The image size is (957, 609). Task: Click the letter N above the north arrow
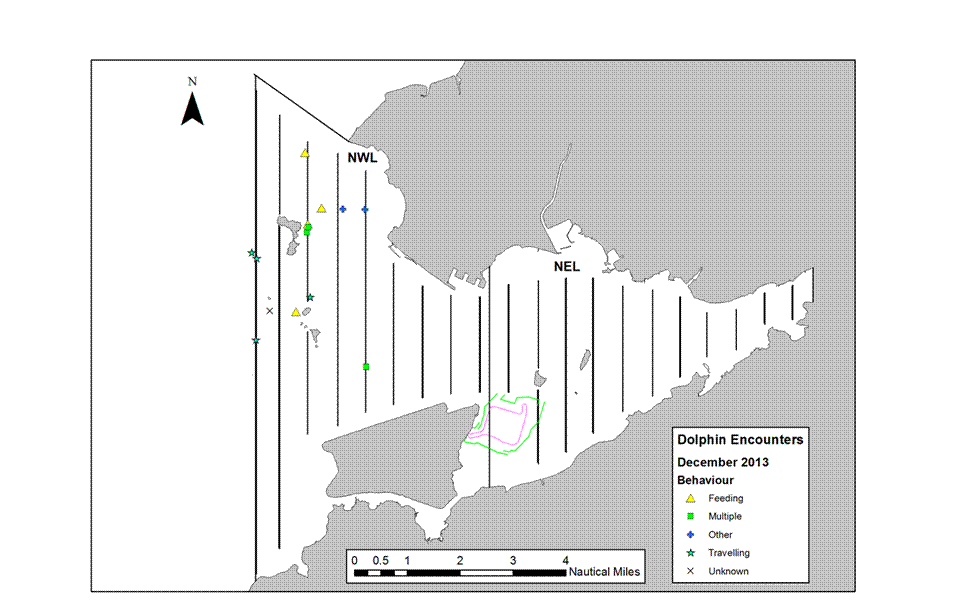point(192,81)
